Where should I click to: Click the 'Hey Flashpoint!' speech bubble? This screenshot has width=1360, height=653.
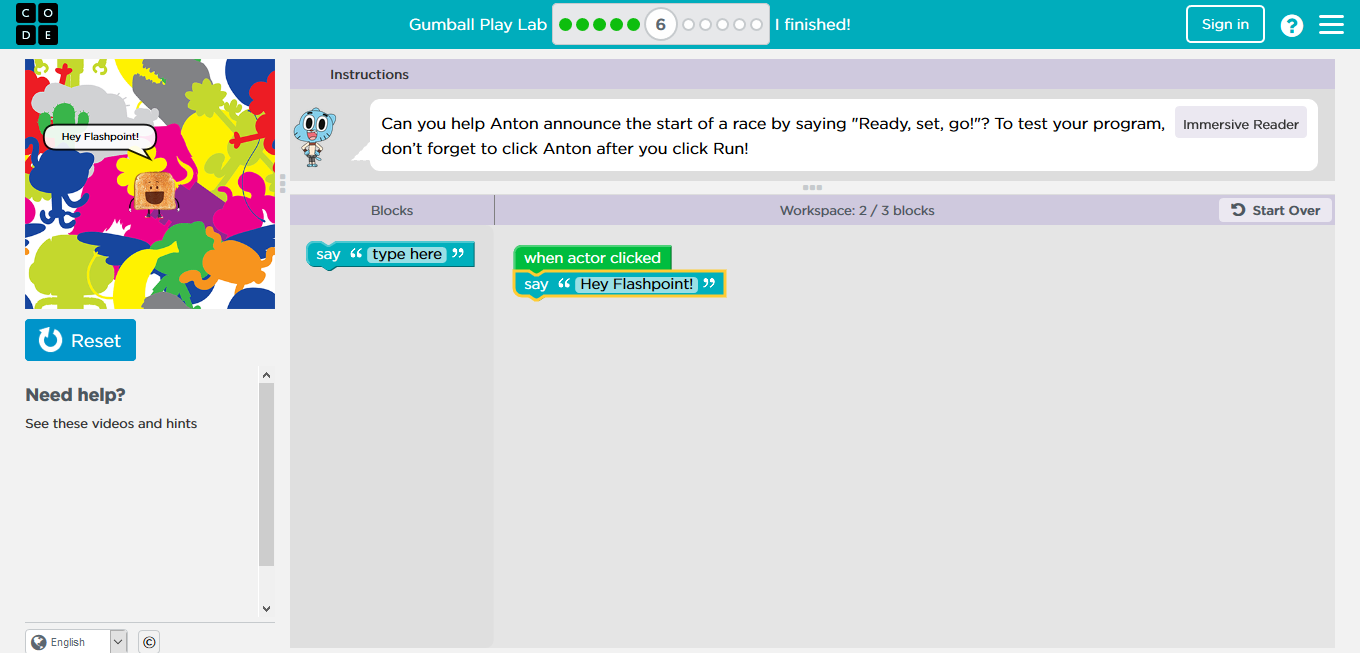click(100, 137)
